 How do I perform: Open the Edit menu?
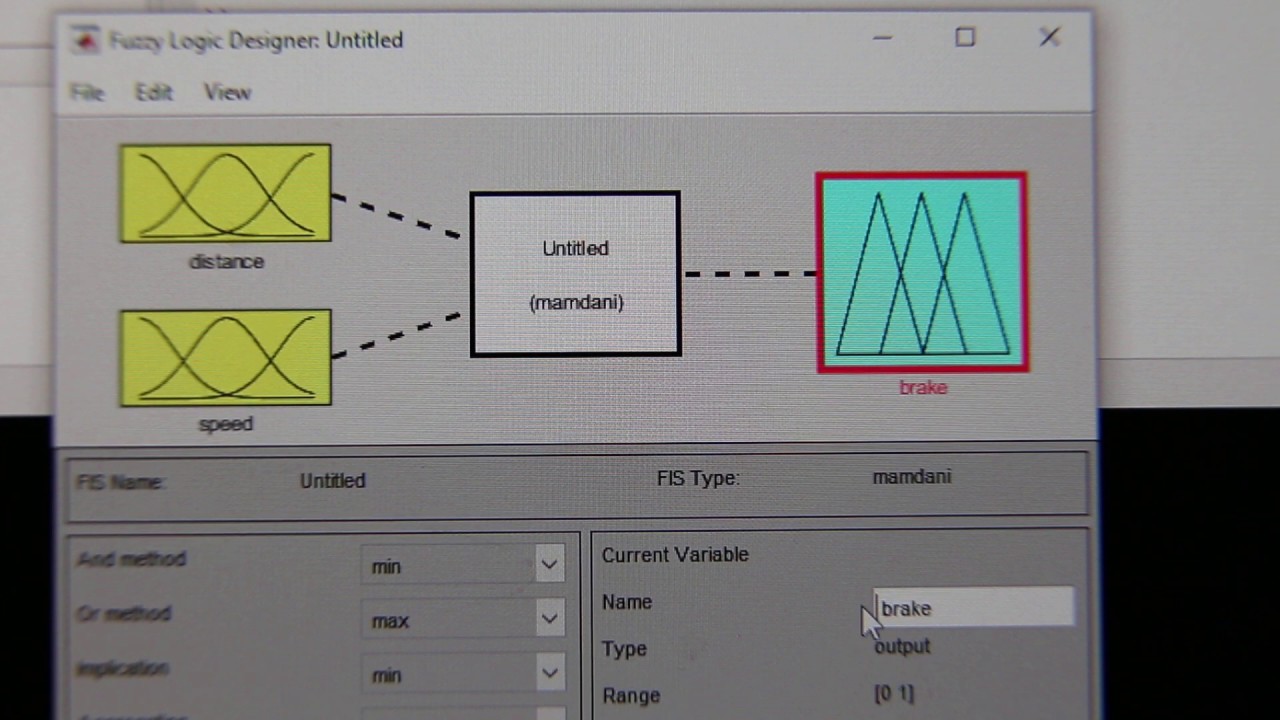[x=154, y=92]
